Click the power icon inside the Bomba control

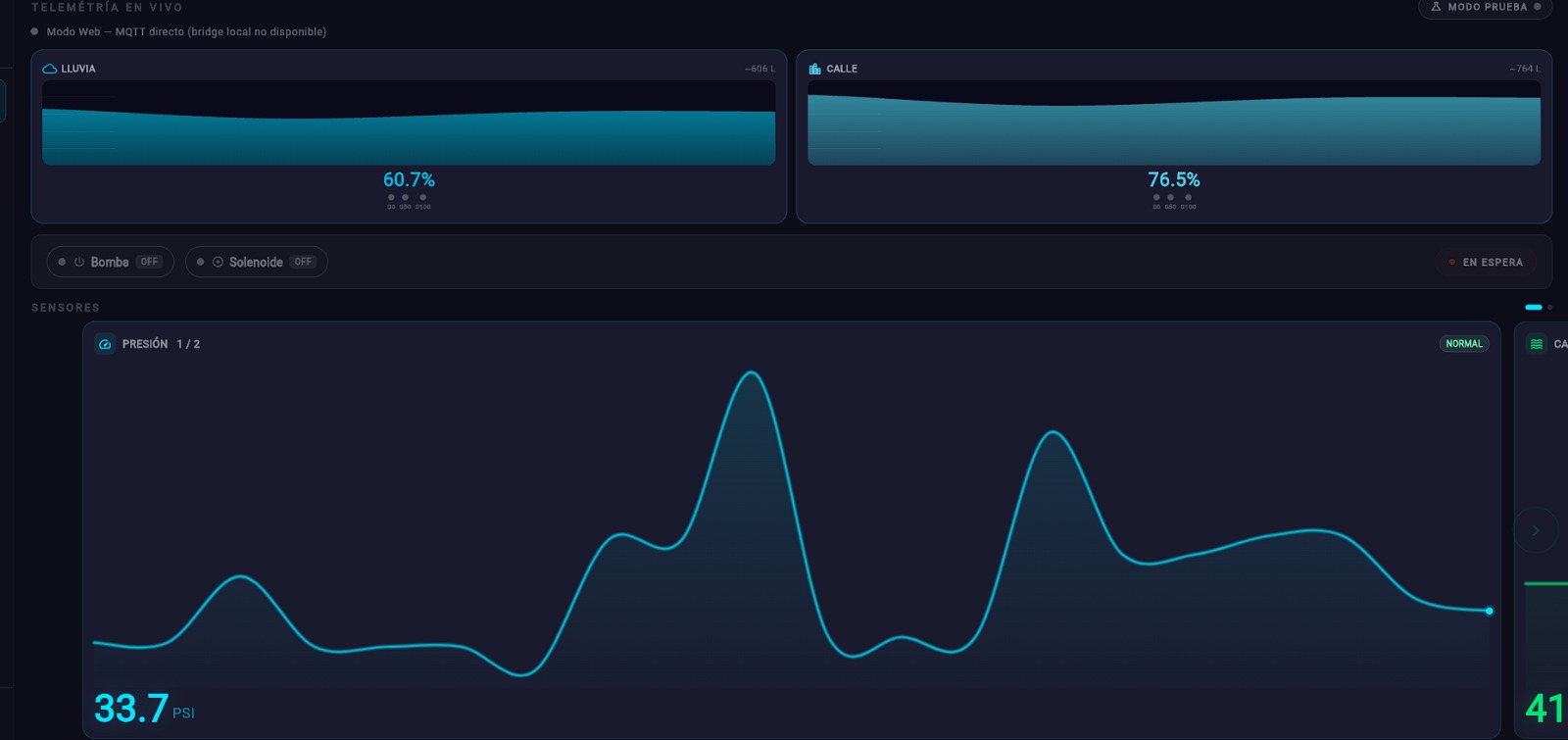[79, 262]
